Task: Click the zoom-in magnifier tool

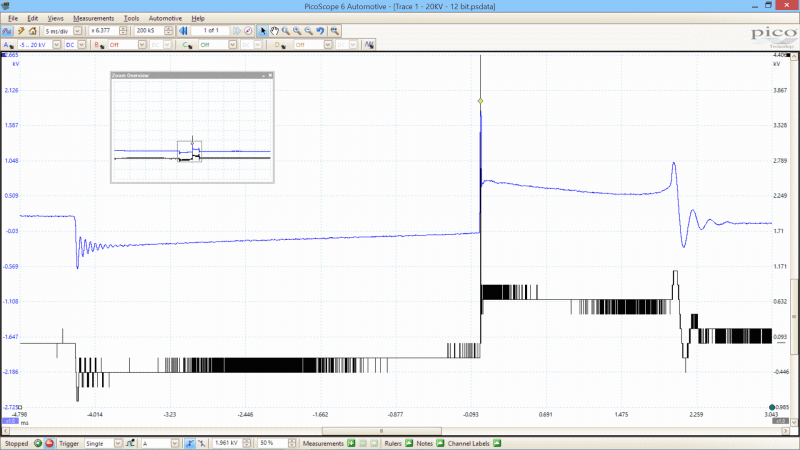Action: click(297, 31)
